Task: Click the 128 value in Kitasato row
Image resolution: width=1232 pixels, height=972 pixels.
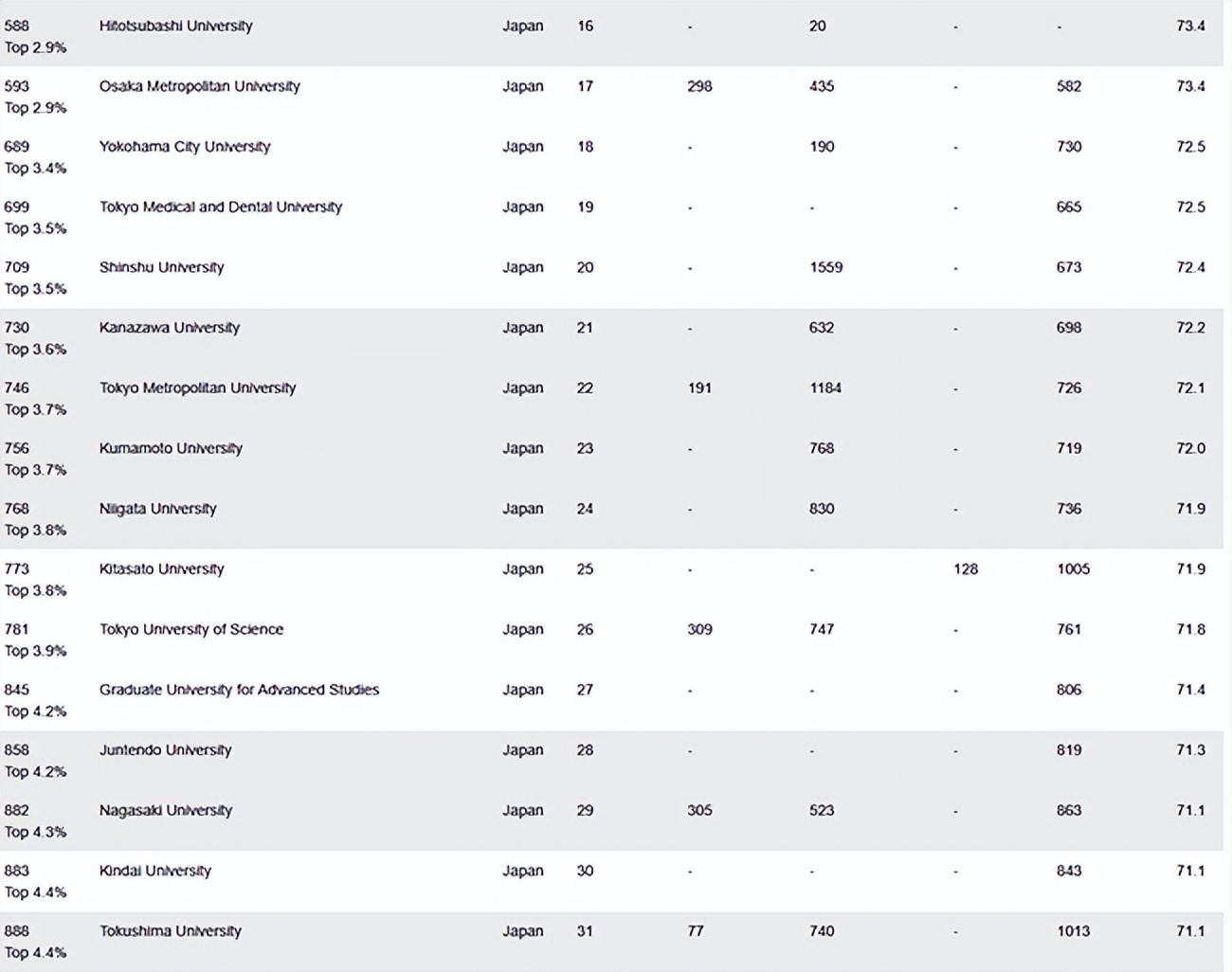Action: [965, 569]
